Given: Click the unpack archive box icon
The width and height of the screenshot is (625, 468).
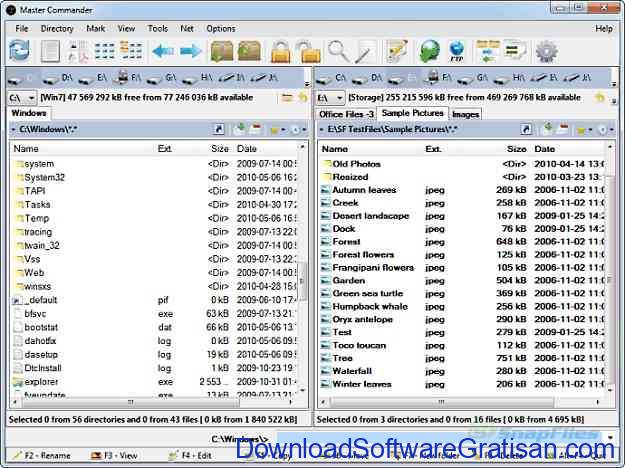Looking at the screenshot, I should click(x=249, y=51).
